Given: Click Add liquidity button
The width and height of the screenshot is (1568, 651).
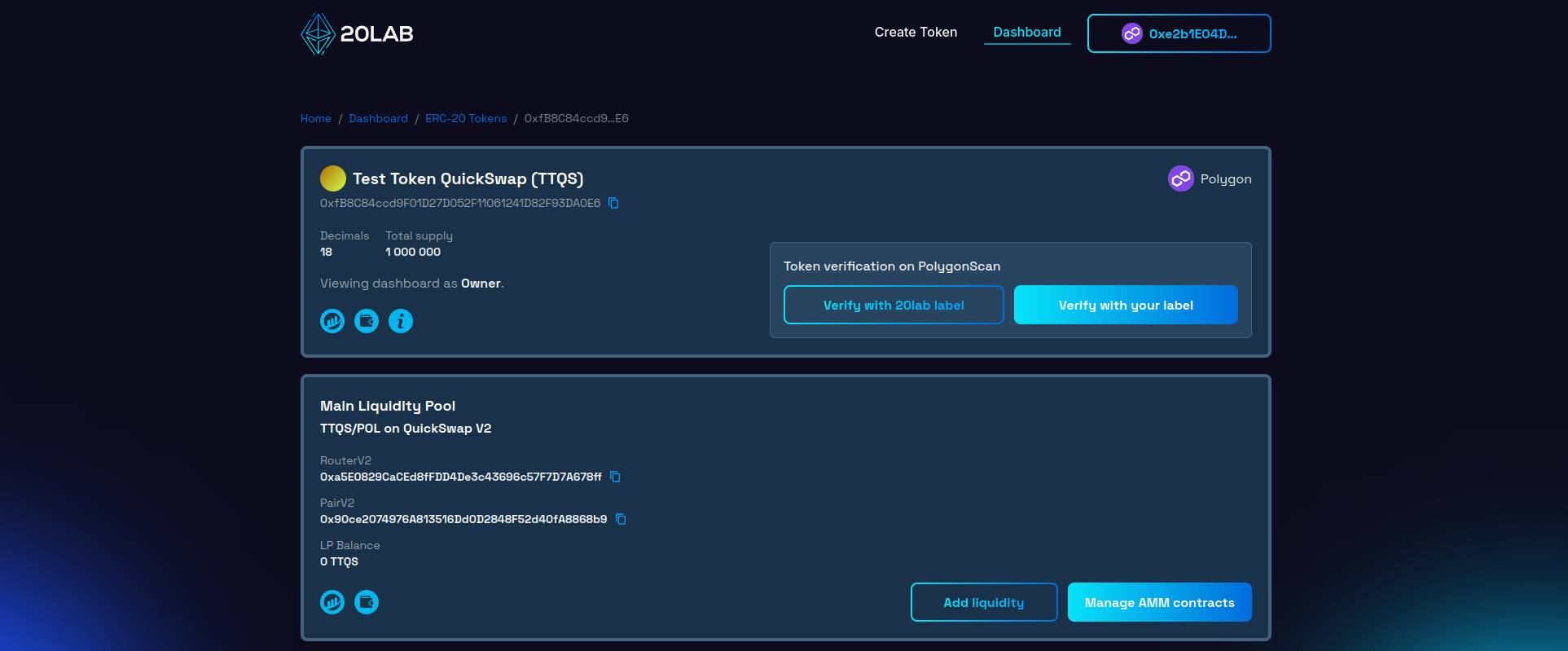Looking at the screenshot, I should click(x=984, y=602).
